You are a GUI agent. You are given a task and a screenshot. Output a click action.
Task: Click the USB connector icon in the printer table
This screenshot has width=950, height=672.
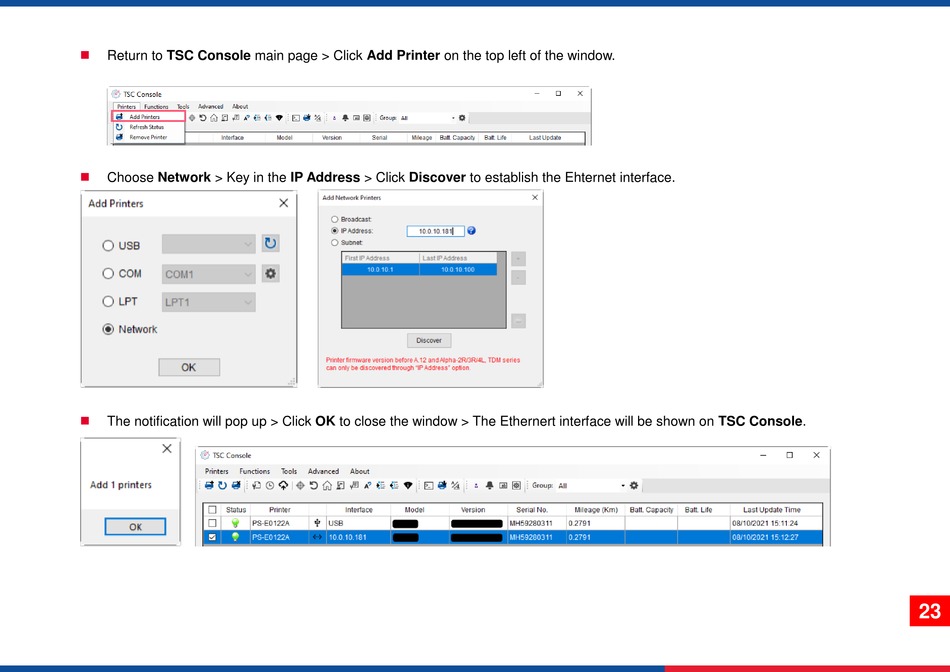point(317,523)
